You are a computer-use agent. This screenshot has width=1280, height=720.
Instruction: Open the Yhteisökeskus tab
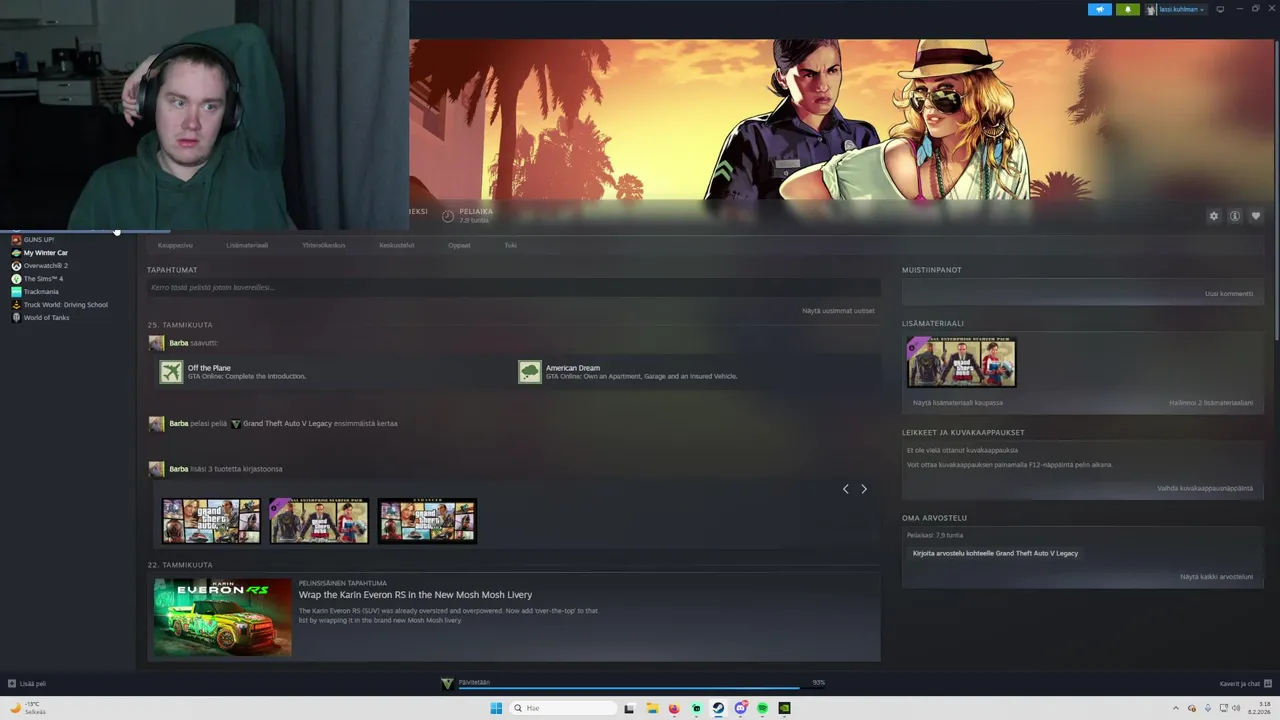(x=324, y=245)
